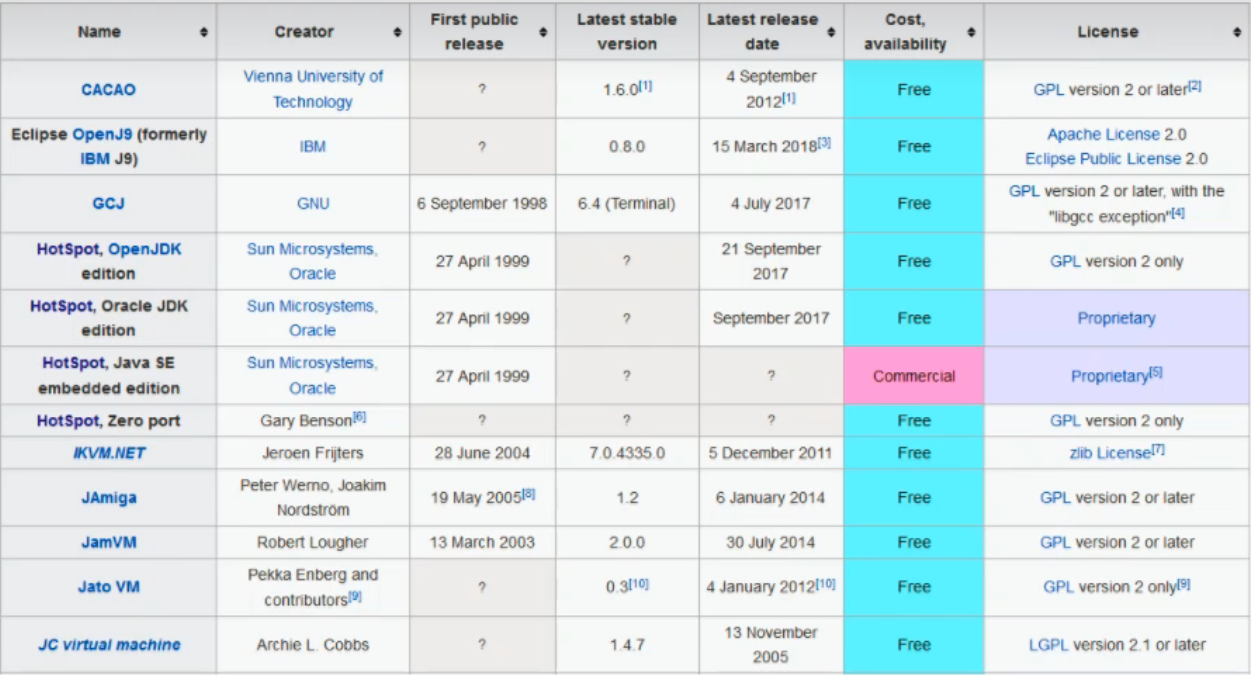Follow citation [8] next to 19 May 2005
Screen dimensions: 1251x675
point(528,494)
